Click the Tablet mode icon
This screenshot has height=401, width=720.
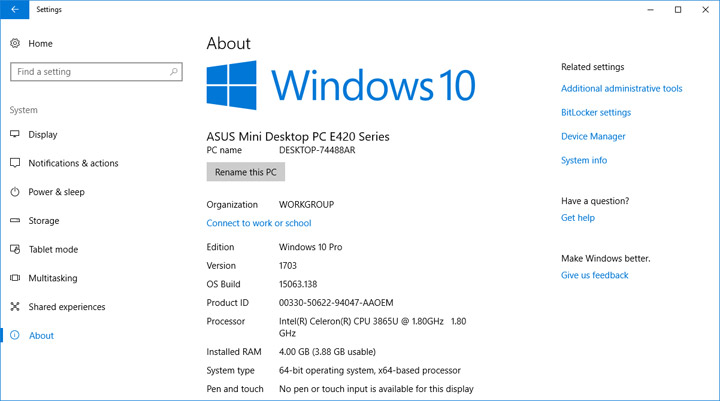(x=15, y=250)
